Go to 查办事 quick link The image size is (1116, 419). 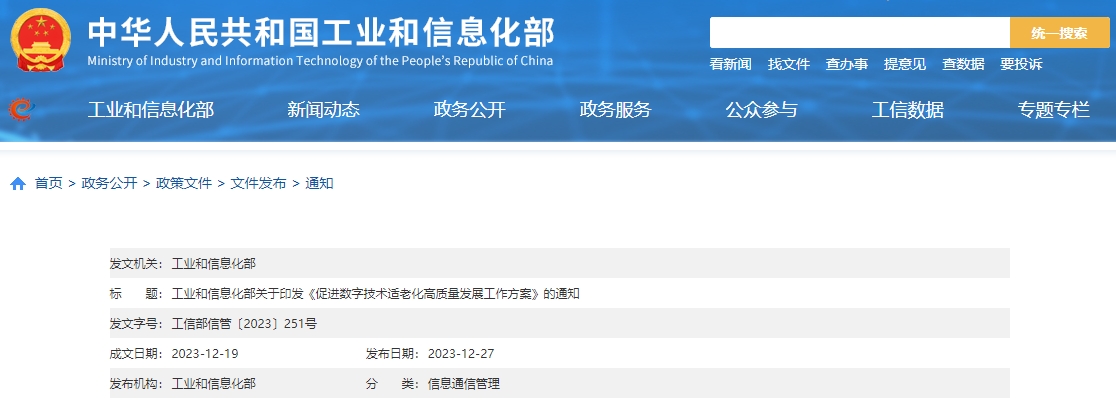pyautogui.click(x=846, y=64)
